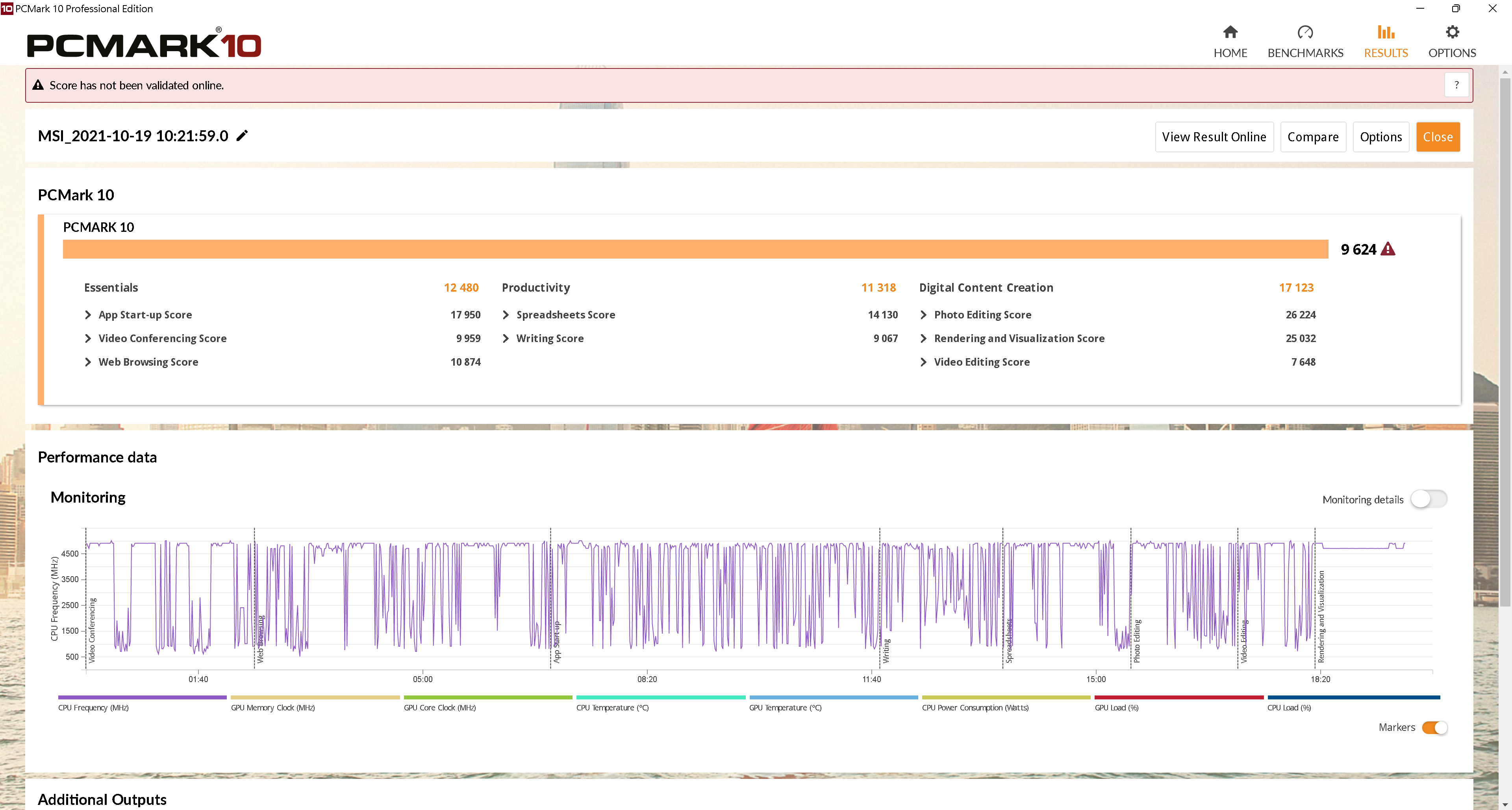Expand Web Browsing Score details
Image resolution: width=1512 pixels, height=810 pixels.
coord(88,362)
